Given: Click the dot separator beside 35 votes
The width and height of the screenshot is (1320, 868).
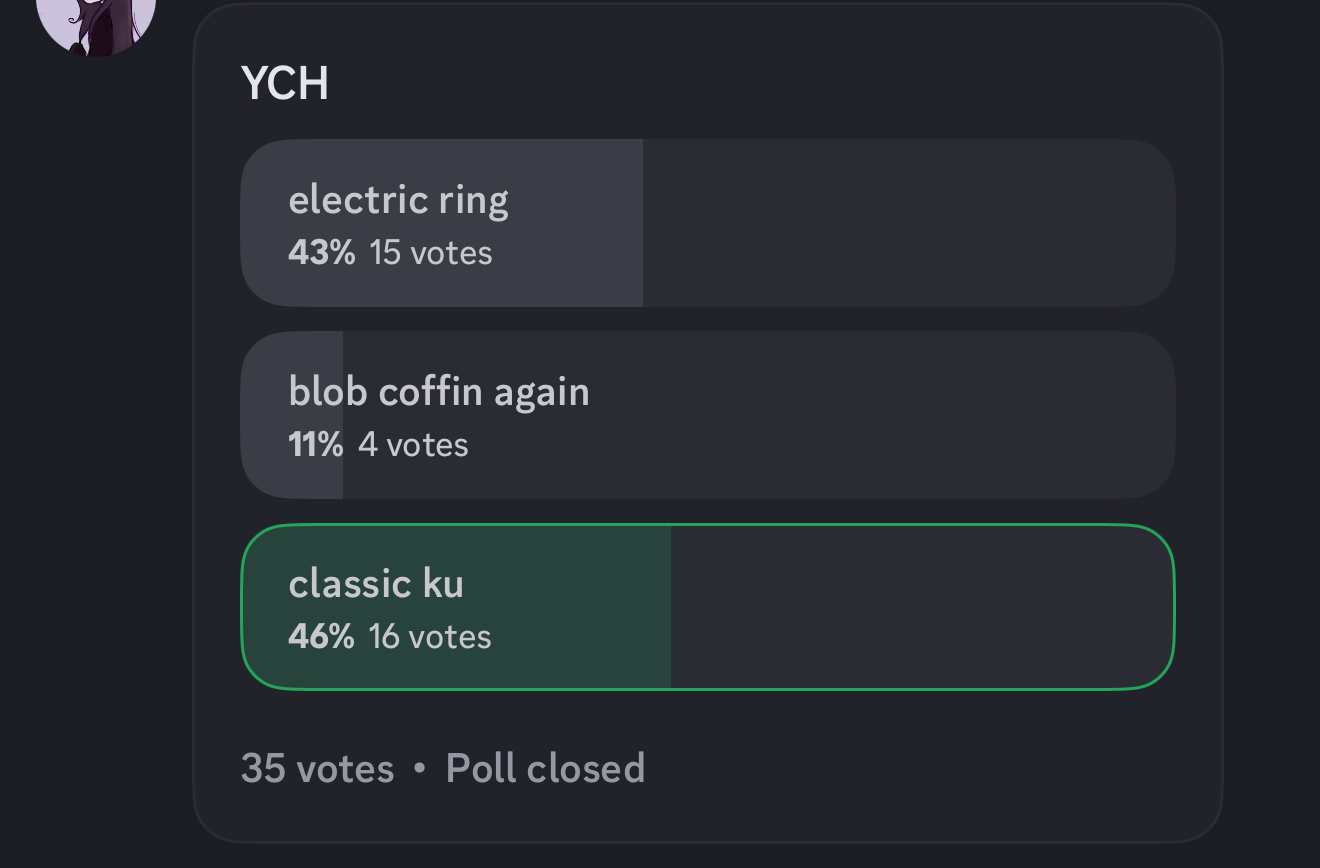Looking at the screenshot, I should [419, 768].
